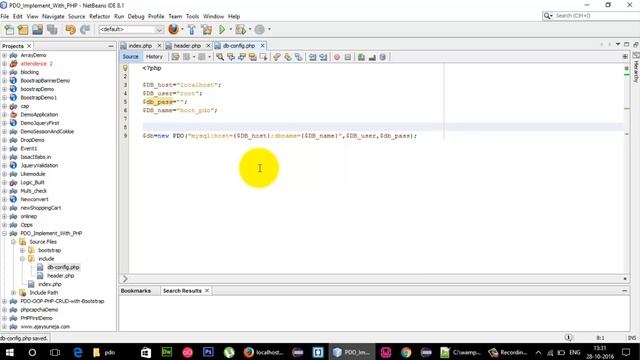Click the Find Selection magnifier icon in editor toolbar
Image resolution: width=640 pixels, height=360 pixels.
tap(220, 57)
